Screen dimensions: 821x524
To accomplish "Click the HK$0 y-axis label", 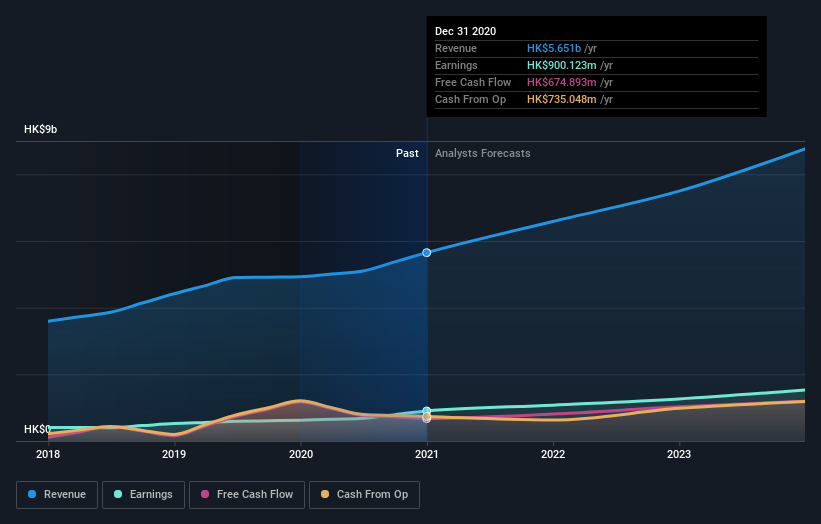I will tap(37, 429).
